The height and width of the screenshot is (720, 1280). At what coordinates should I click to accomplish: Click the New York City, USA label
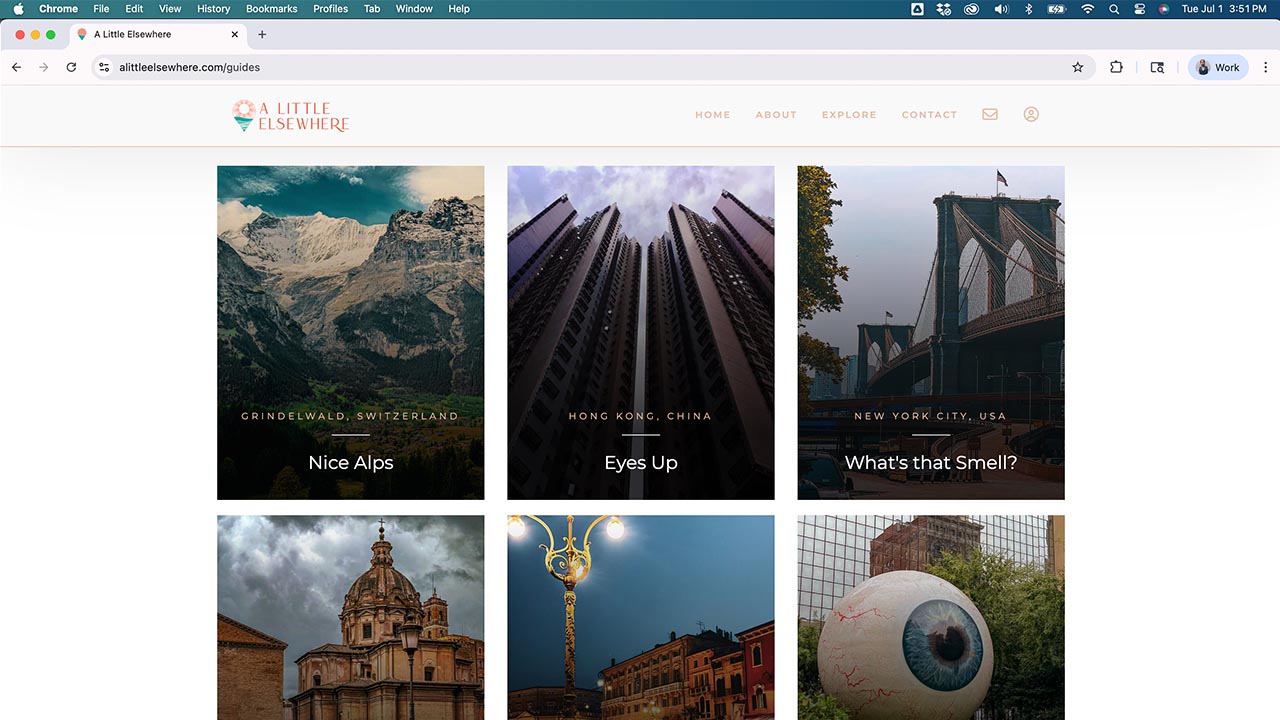click(x=931, y=416)
